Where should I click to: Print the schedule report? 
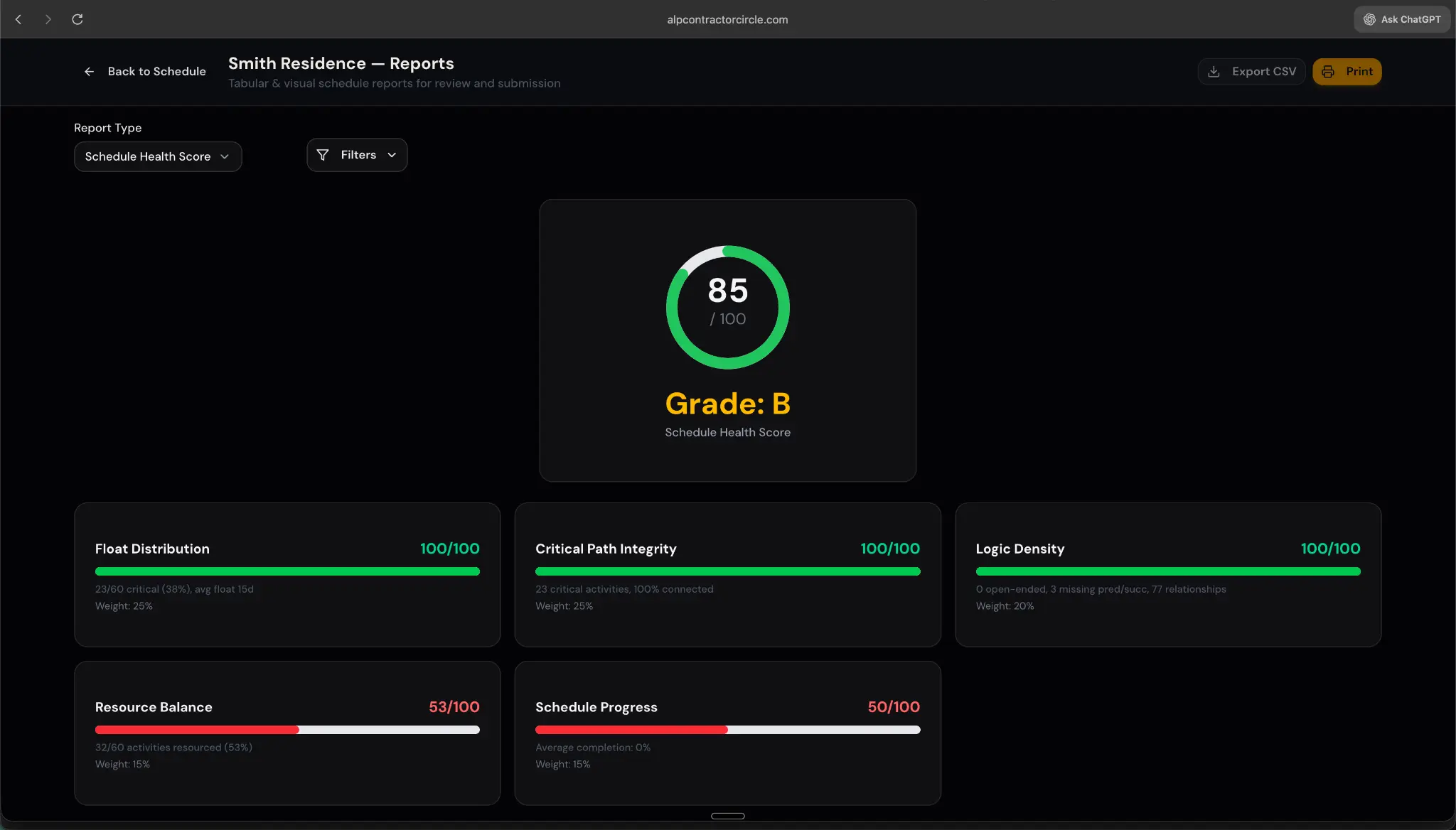[x=1347, y=71]
